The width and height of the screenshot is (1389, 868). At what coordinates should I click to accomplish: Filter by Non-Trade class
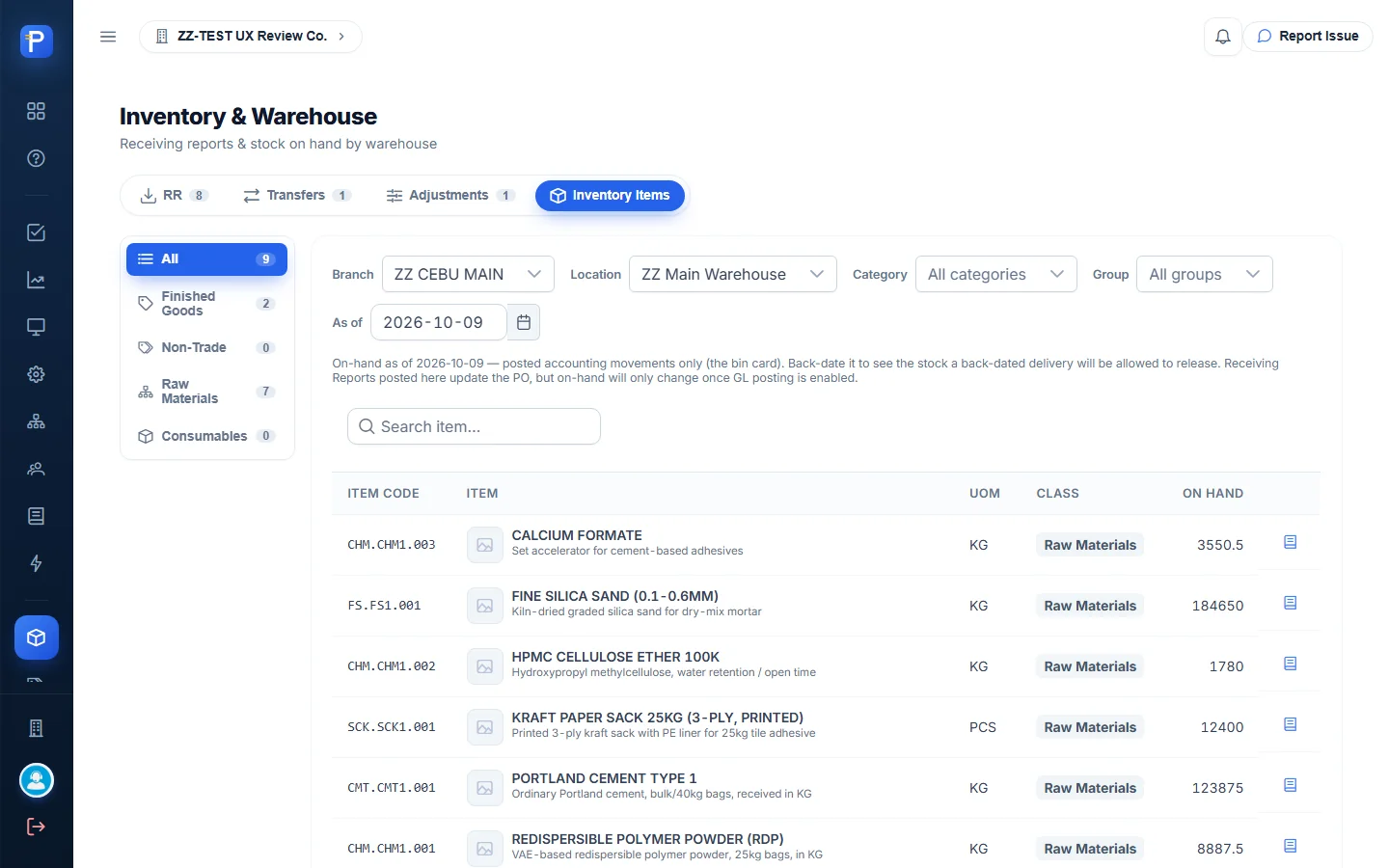(x=206, y=347)
